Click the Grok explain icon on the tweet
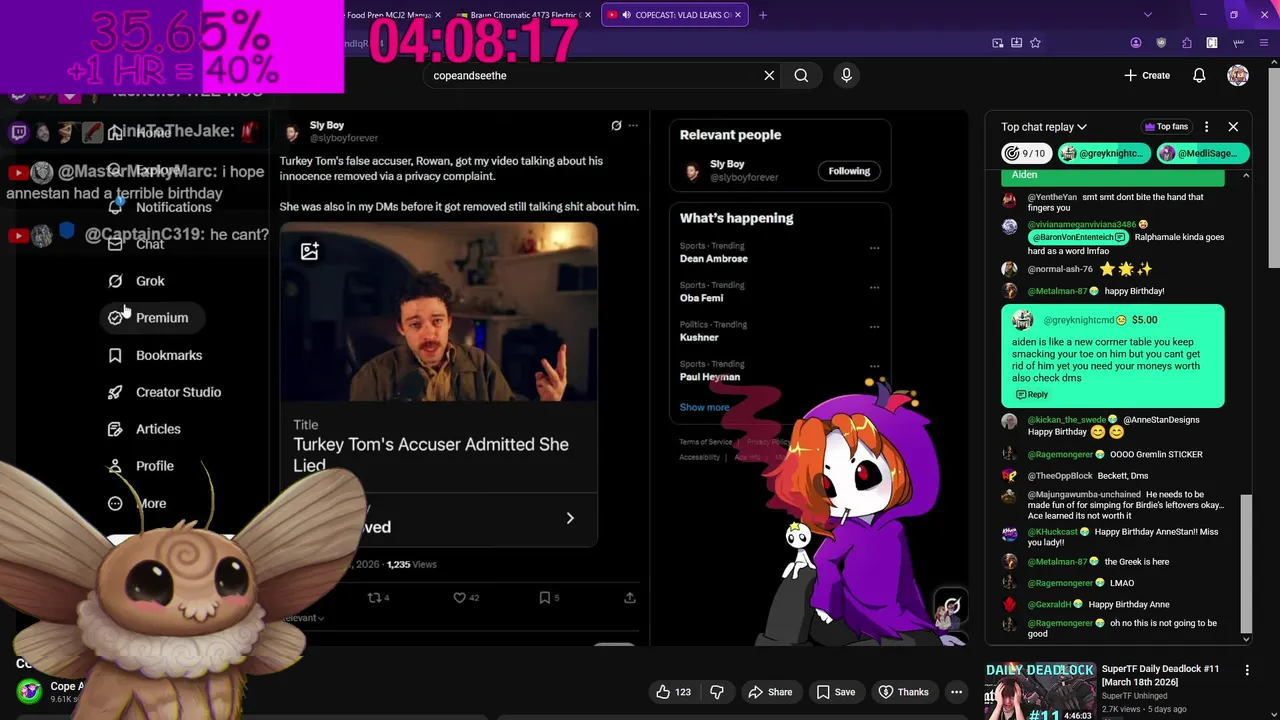This screenshot has height=720, width=1280. [x=616, y=125]
